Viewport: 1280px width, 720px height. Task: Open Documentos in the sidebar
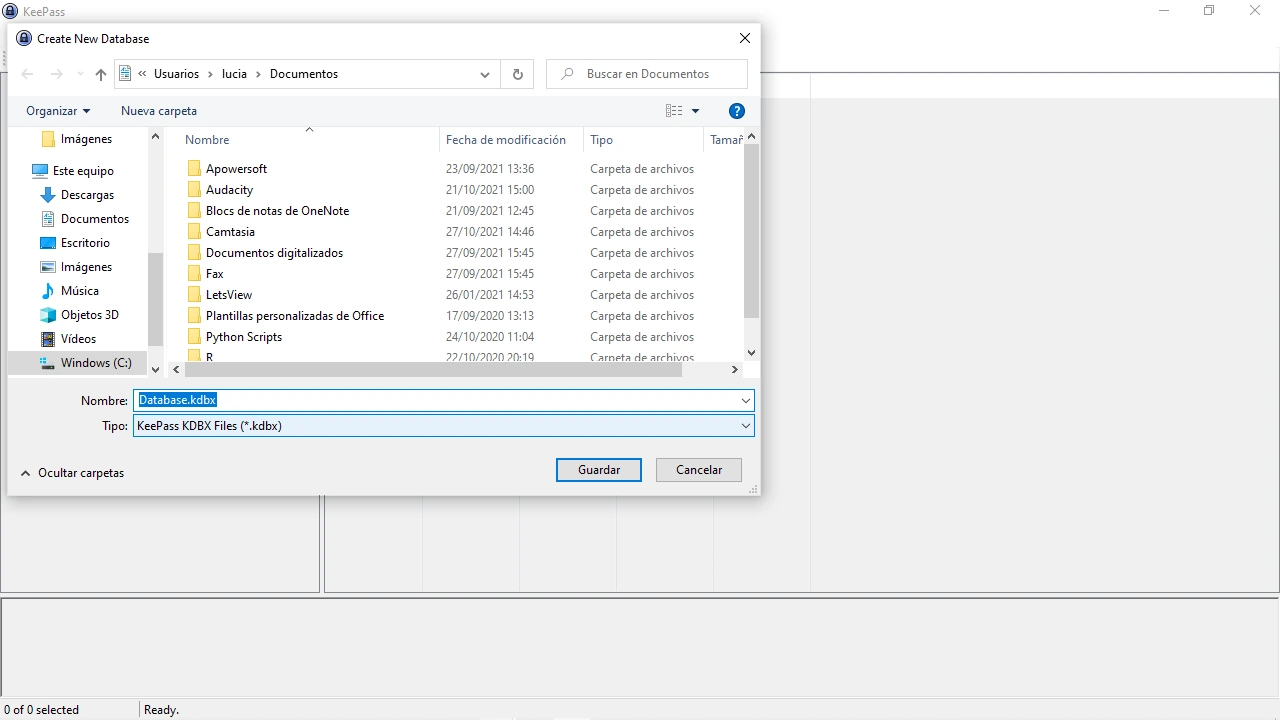pyautogui.click(x=95, y=219)
